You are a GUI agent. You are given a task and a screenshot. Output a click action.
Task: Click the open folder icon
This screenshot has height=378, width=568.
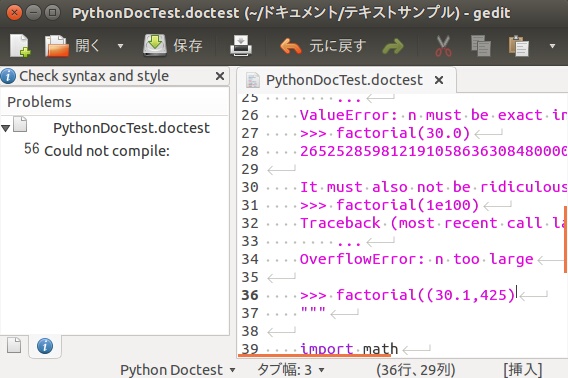57,46
